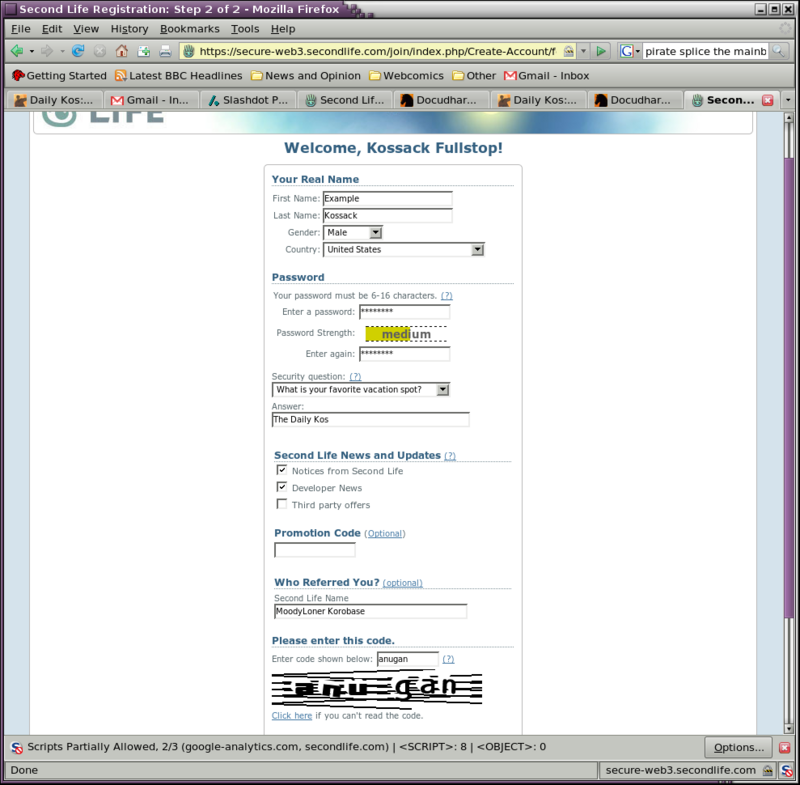Click the lock icon in the address bar
The width and height of the screenshot is (800, 785).
coord(568,51)
